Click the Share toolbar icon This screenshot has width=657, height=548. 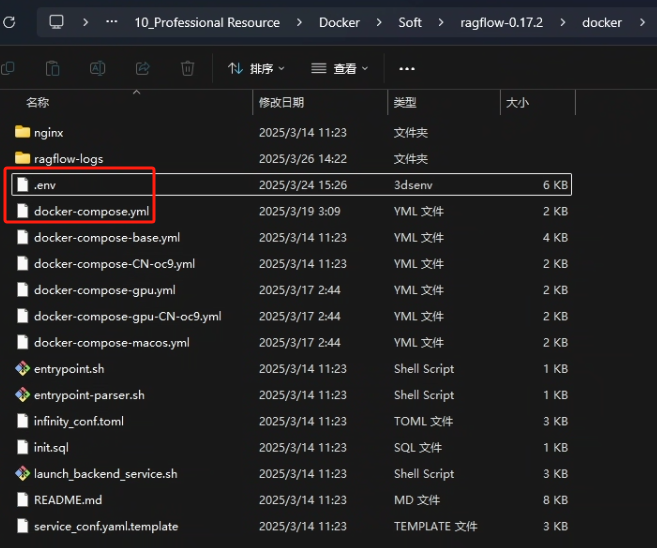142,68
